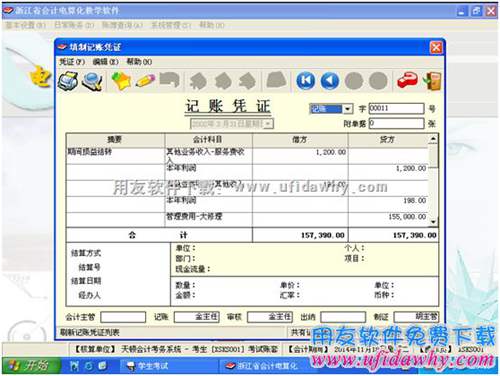Screen dimensions: 500x376
Task: Open the 凭证 menu in voucher window
Action: 72,62
